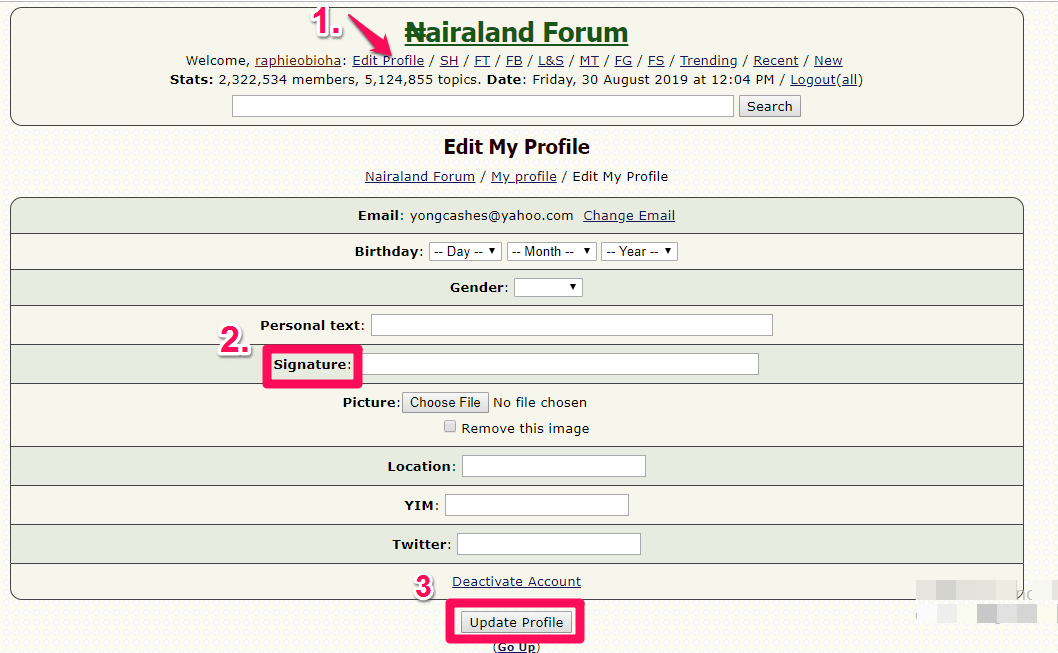The image size is (1058, 653).
Task: Focus the Location input field
Action: point(553,466)
